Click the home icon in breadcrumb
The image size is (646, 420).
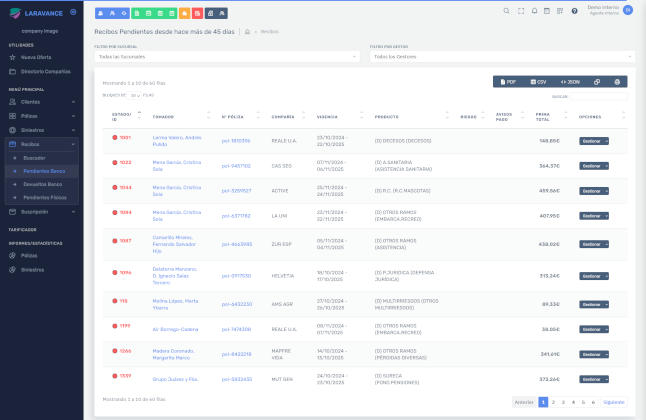pyautogui.click(x=247, y=32)
